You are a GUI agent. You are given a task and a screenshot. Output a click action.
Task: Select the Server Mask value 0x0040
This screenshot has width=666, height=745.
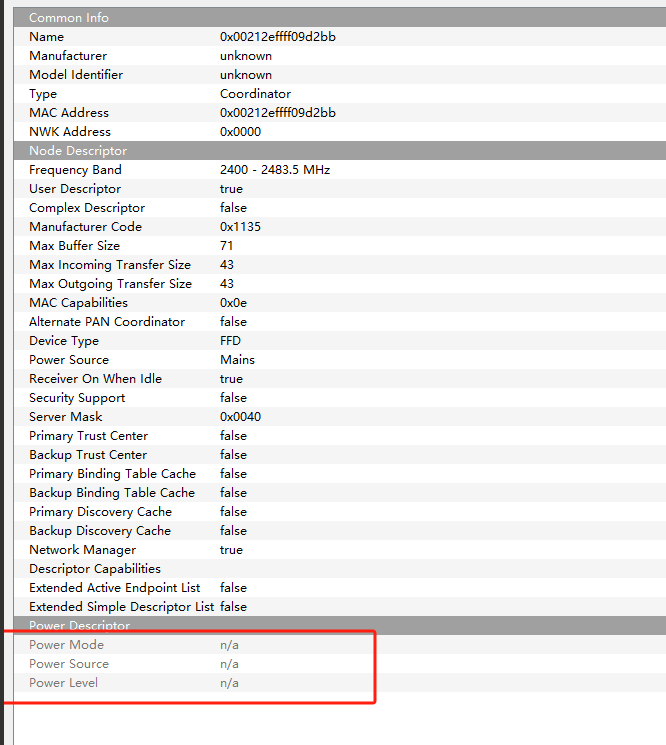[x=240, y=417]
